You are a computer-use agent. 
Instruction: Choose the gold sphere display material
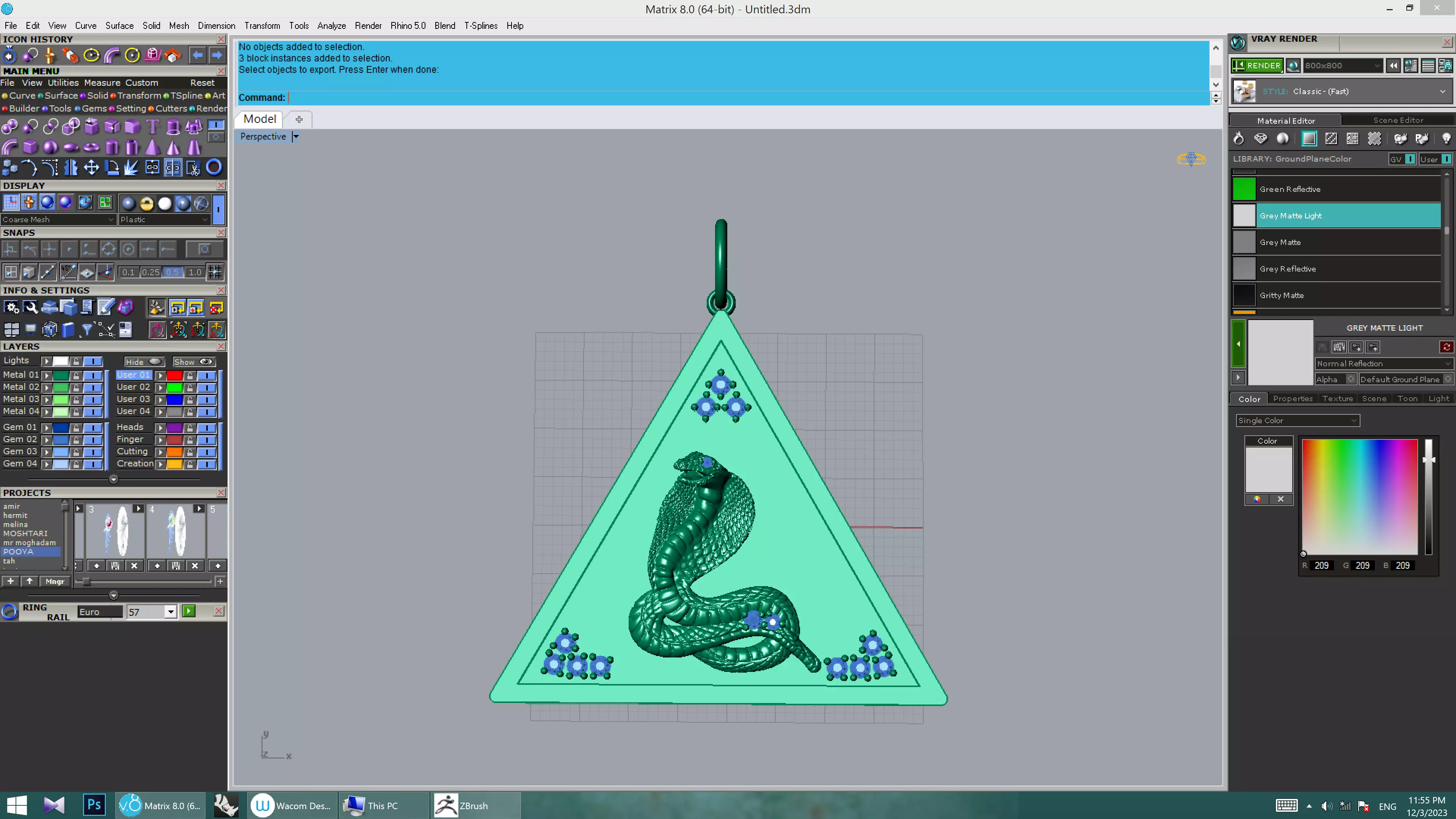(146, 204)
